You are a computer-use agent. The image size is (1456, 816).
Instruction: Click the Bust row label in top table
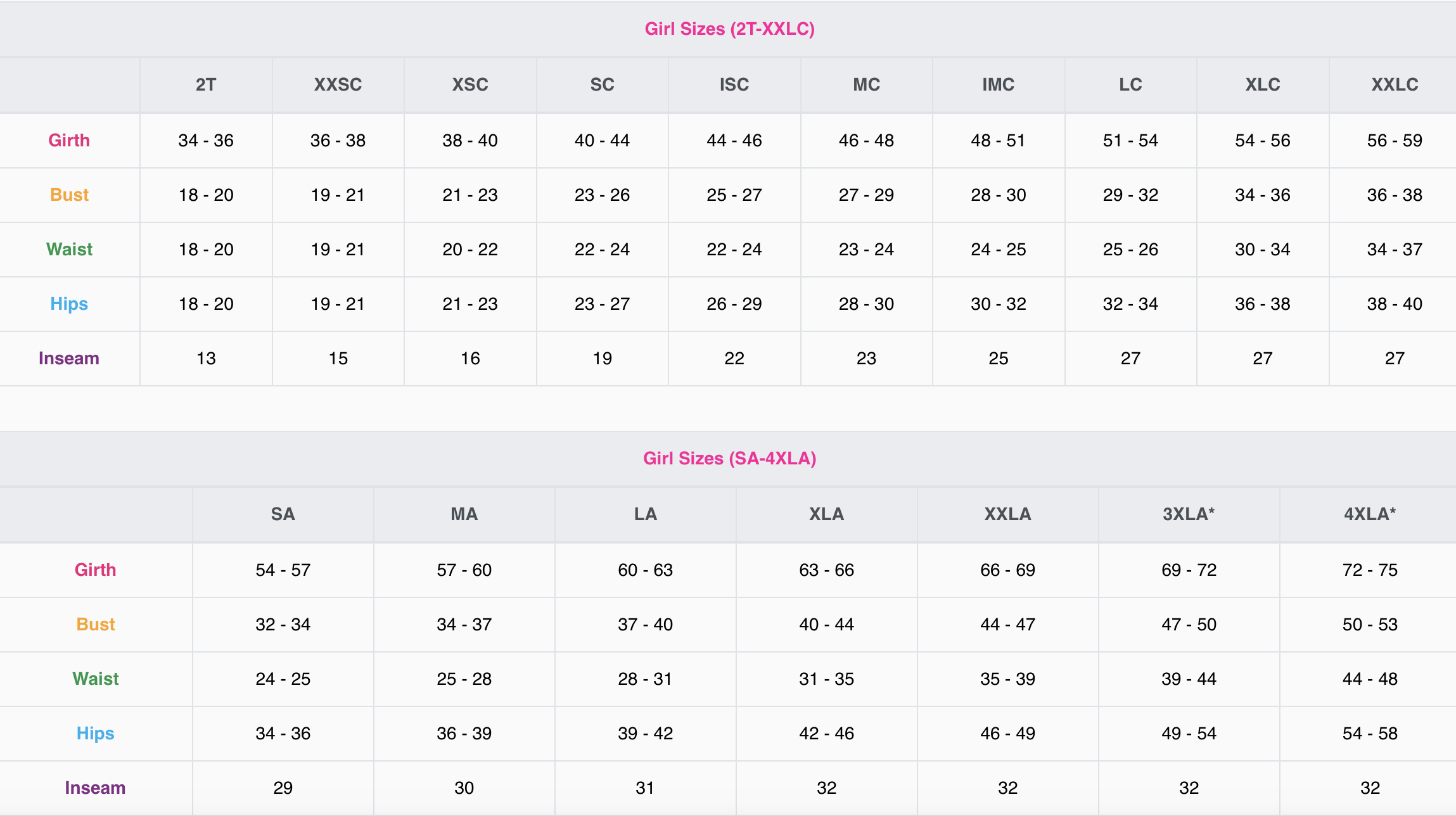click(x=69, y=195)
